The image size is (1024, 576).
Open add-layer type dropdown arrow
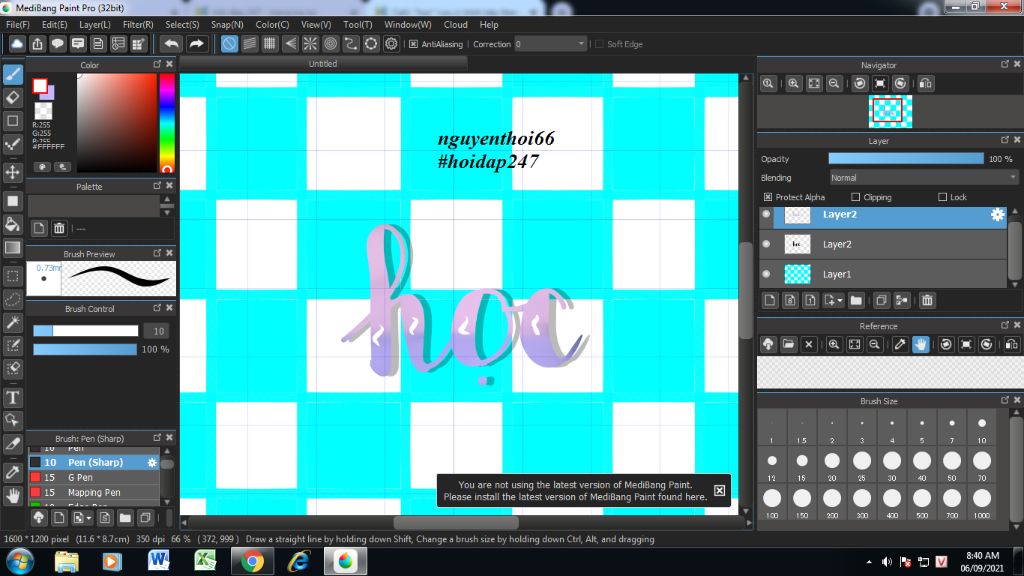tap(840, 300)
